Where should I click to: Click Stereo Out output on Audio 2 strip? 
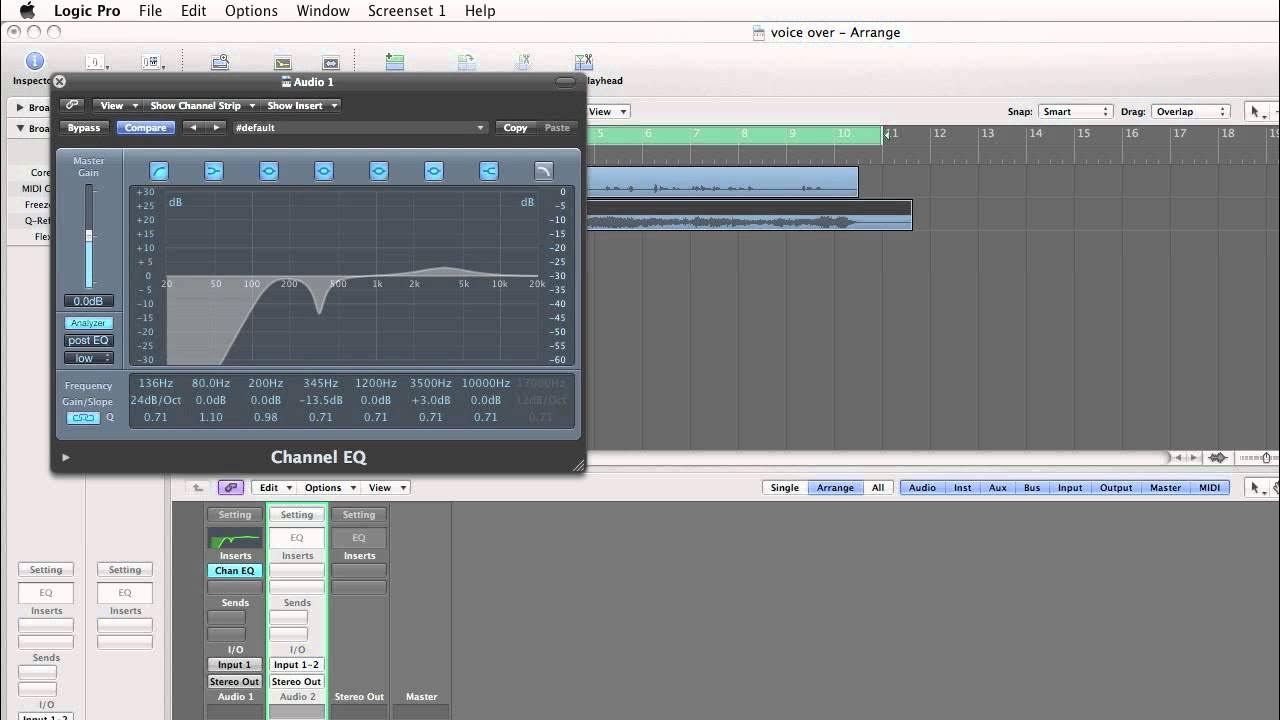[297, 682]
